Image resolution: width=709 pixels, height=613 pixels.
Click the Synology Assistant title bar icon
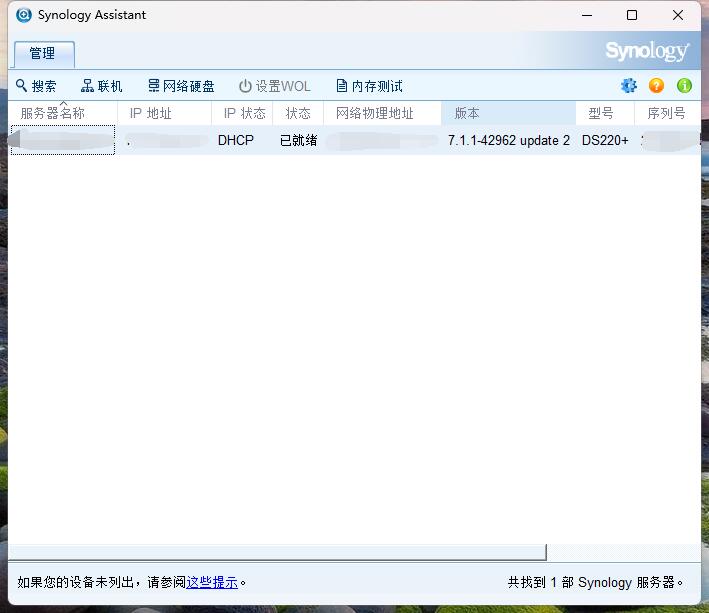click(x=24, y=15)
